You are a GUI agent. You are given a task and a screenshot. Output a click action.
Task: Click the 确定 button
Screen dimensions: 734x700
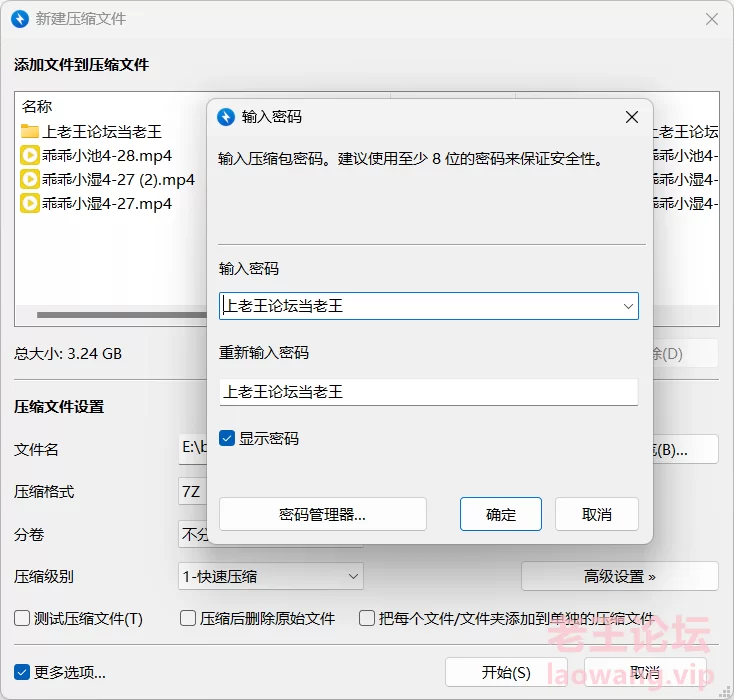coord(500,514)
